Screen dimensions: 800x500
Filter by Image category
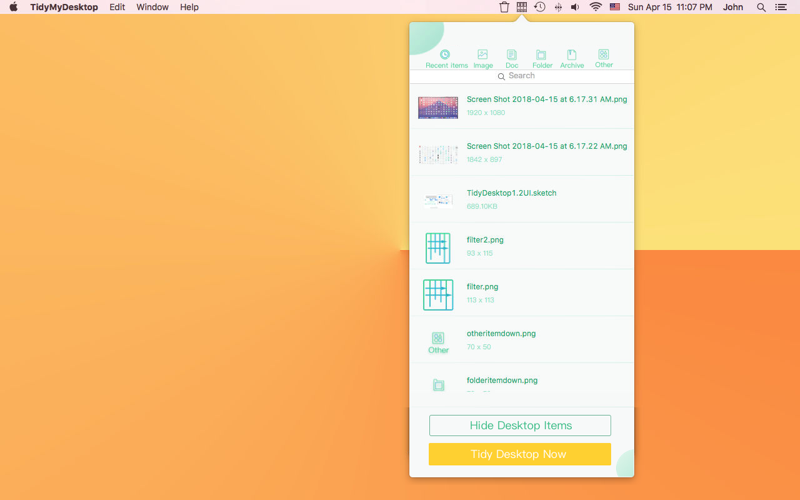click(x=483, y=54)
